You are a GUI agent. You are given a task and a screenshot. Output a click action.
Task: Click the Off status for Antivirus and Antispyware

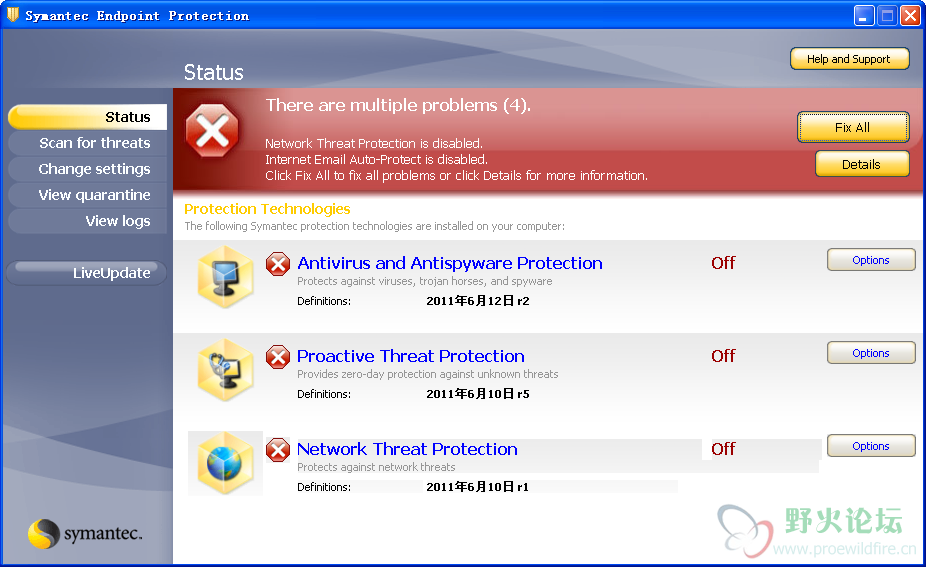(x=723, y=263)
